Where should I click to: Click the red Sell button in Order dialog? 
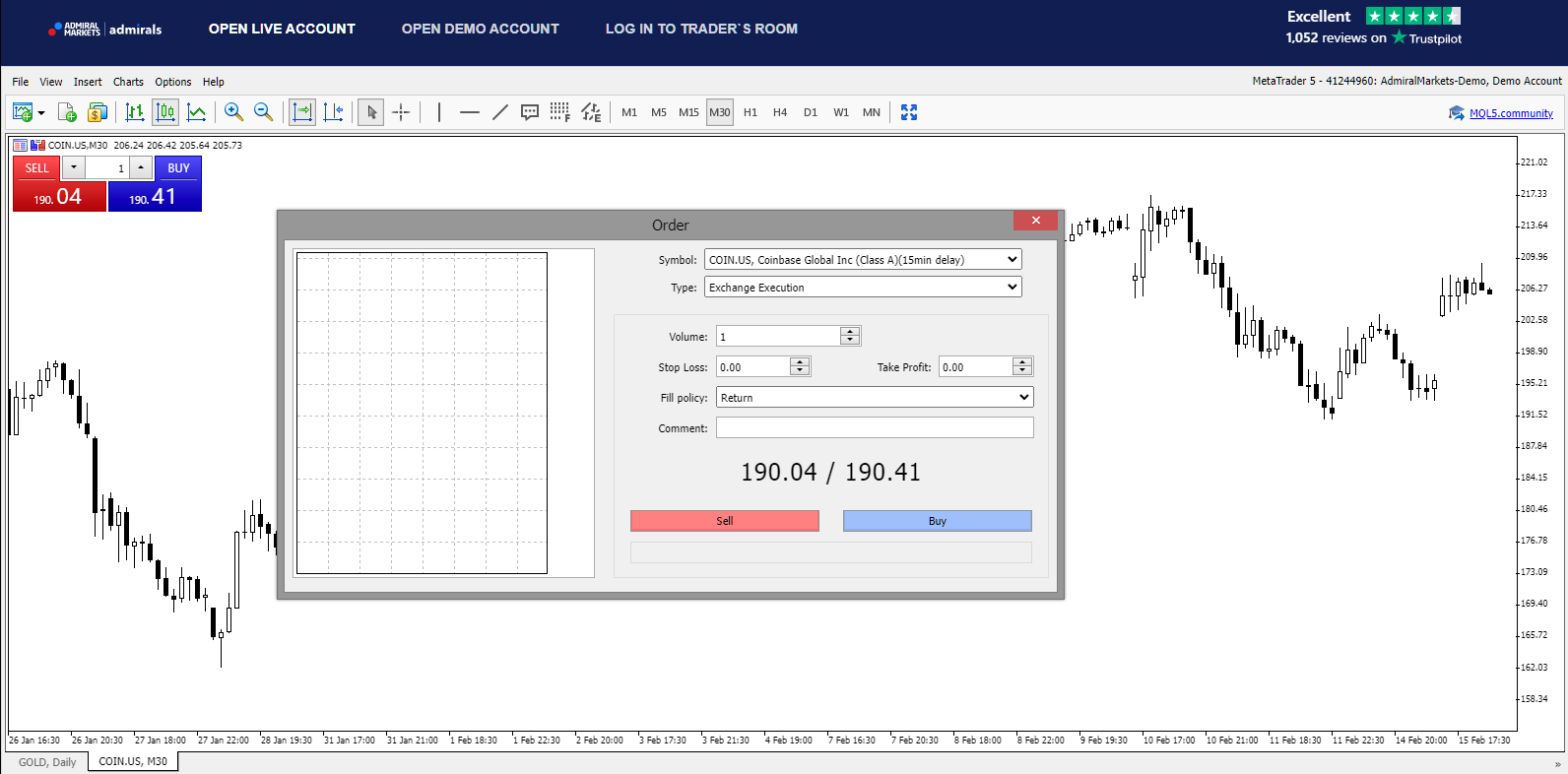pyautogui.click(x=724, y=521)
